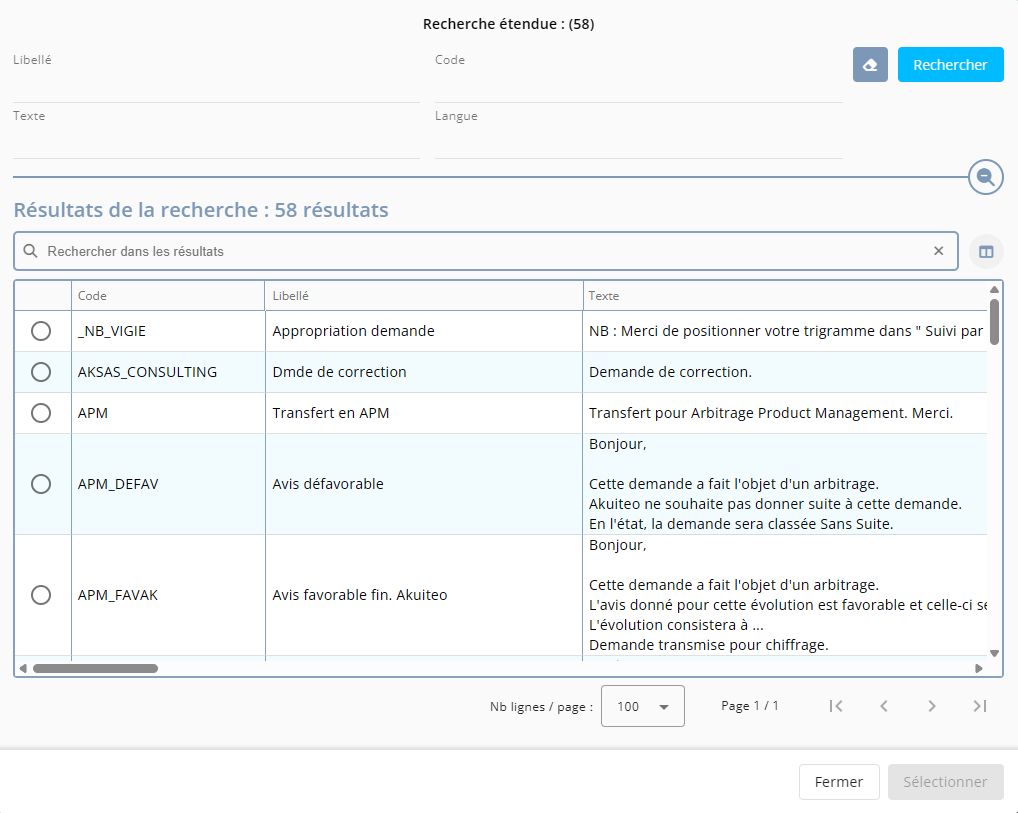Click the Fermer button
Viewport: 1018px width, 813px height.
coord(838,782)
